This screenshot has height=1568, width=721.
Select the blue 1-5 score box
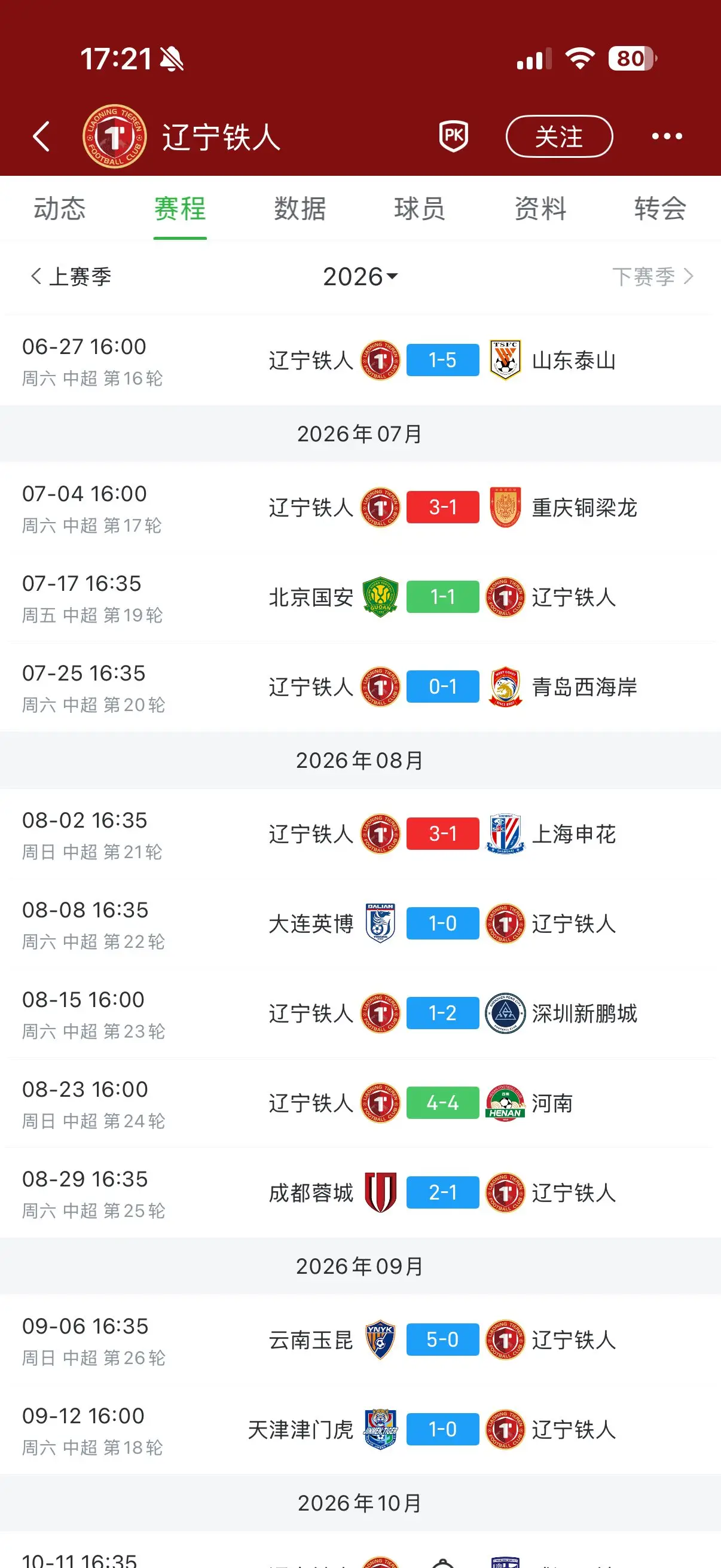(442, 359)
